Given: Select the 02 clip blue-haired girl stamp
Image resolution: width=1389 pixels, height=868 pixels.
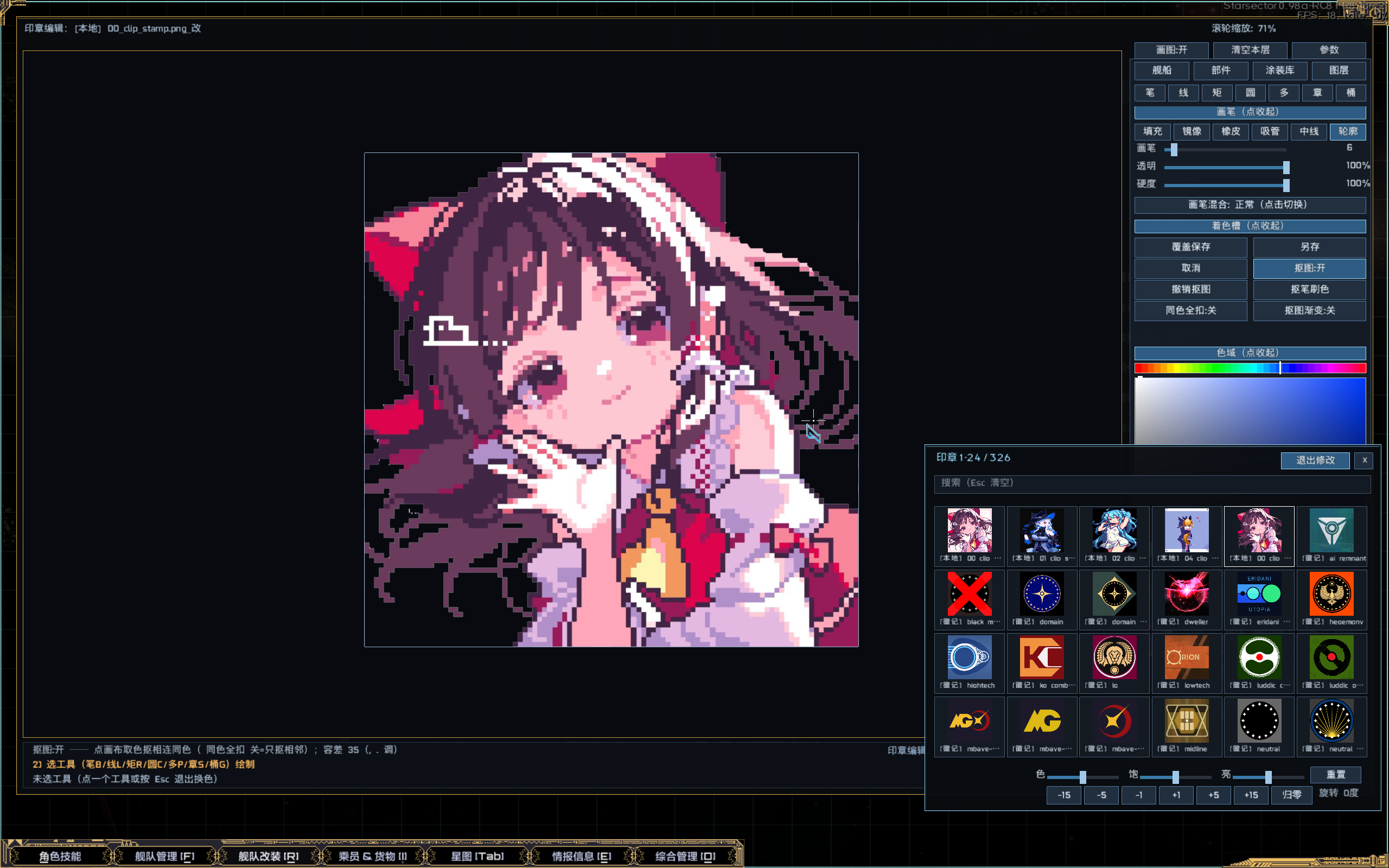Looking at the screenshot, I should pos(1114,535).
